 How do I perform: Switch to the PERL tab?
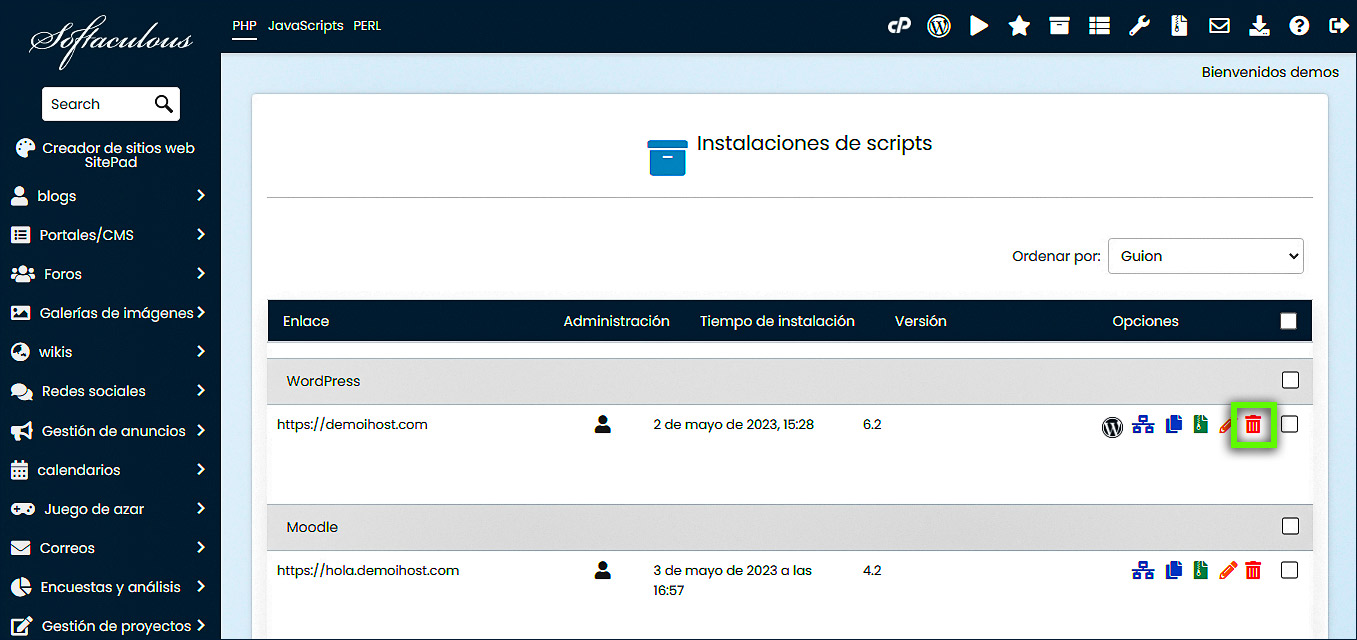pos(367,25)
